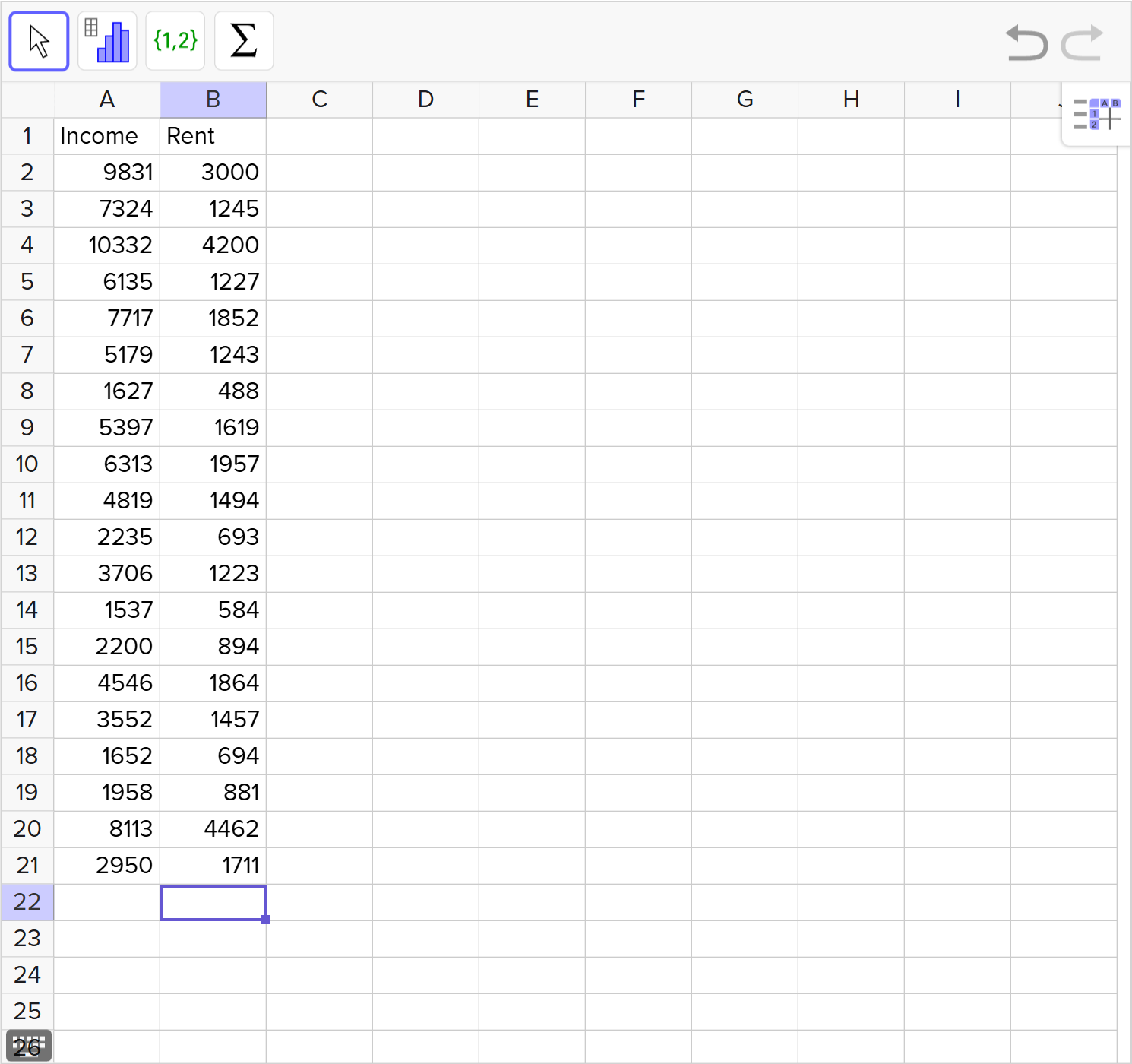Undo the last action
Screen dimensions: 1132x1064
coord(1026,43)
